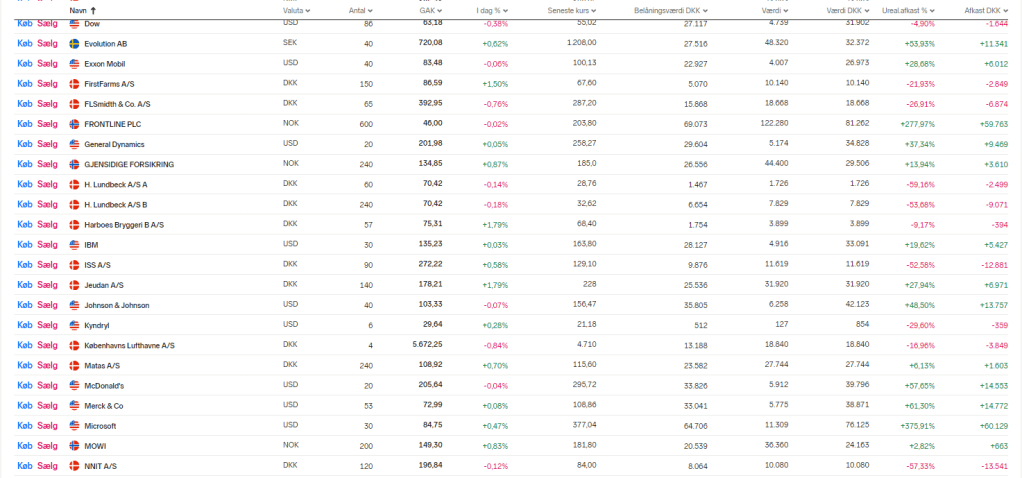Viewport: 1022px width, 478px height.
Task: Open the GJENSIDIGE FORSIKRING stock name
Action: pyautogui.click(x=129, y=164)
